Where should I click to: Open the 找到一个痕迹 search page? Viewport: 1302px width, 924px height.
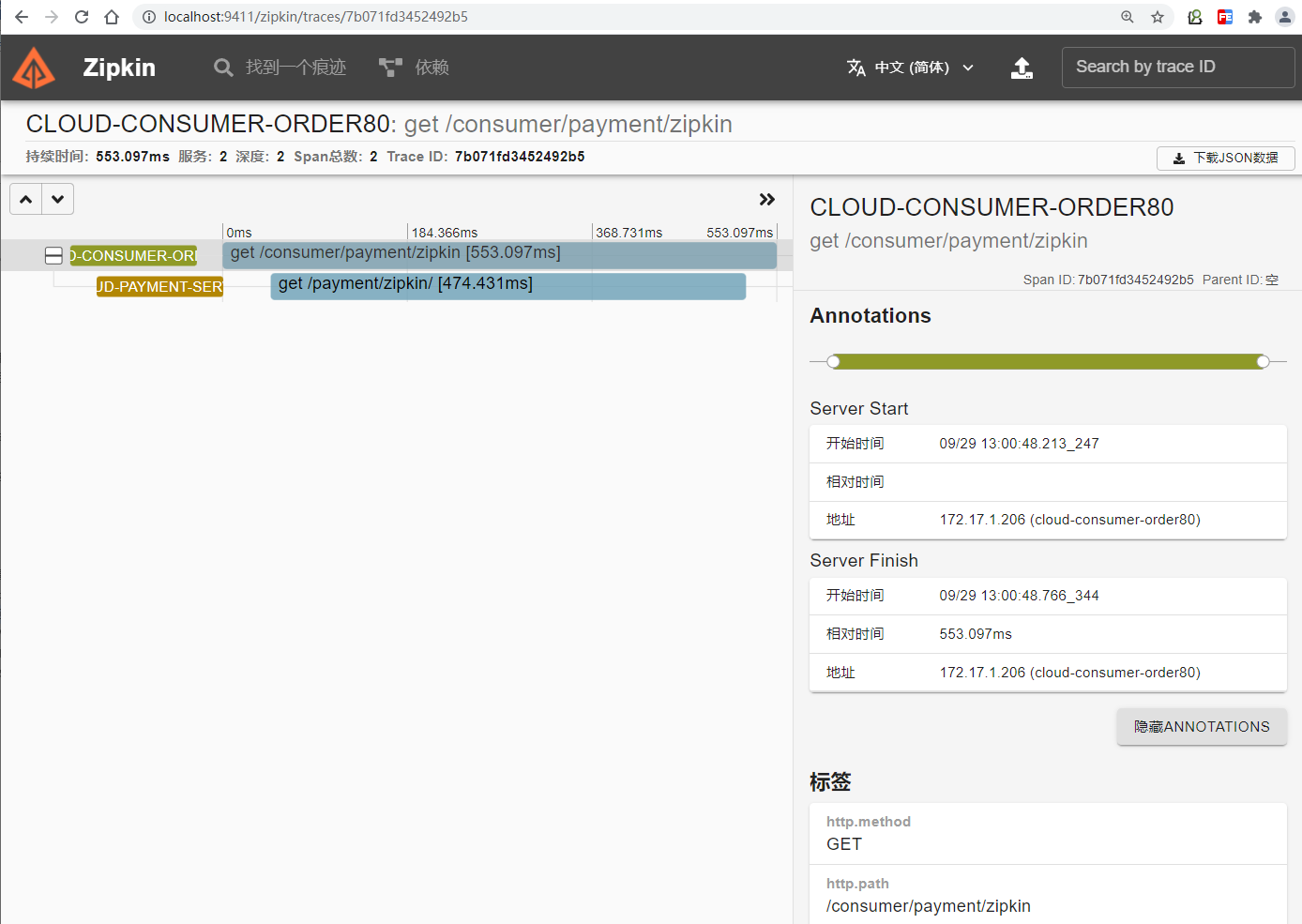[280, 68]
